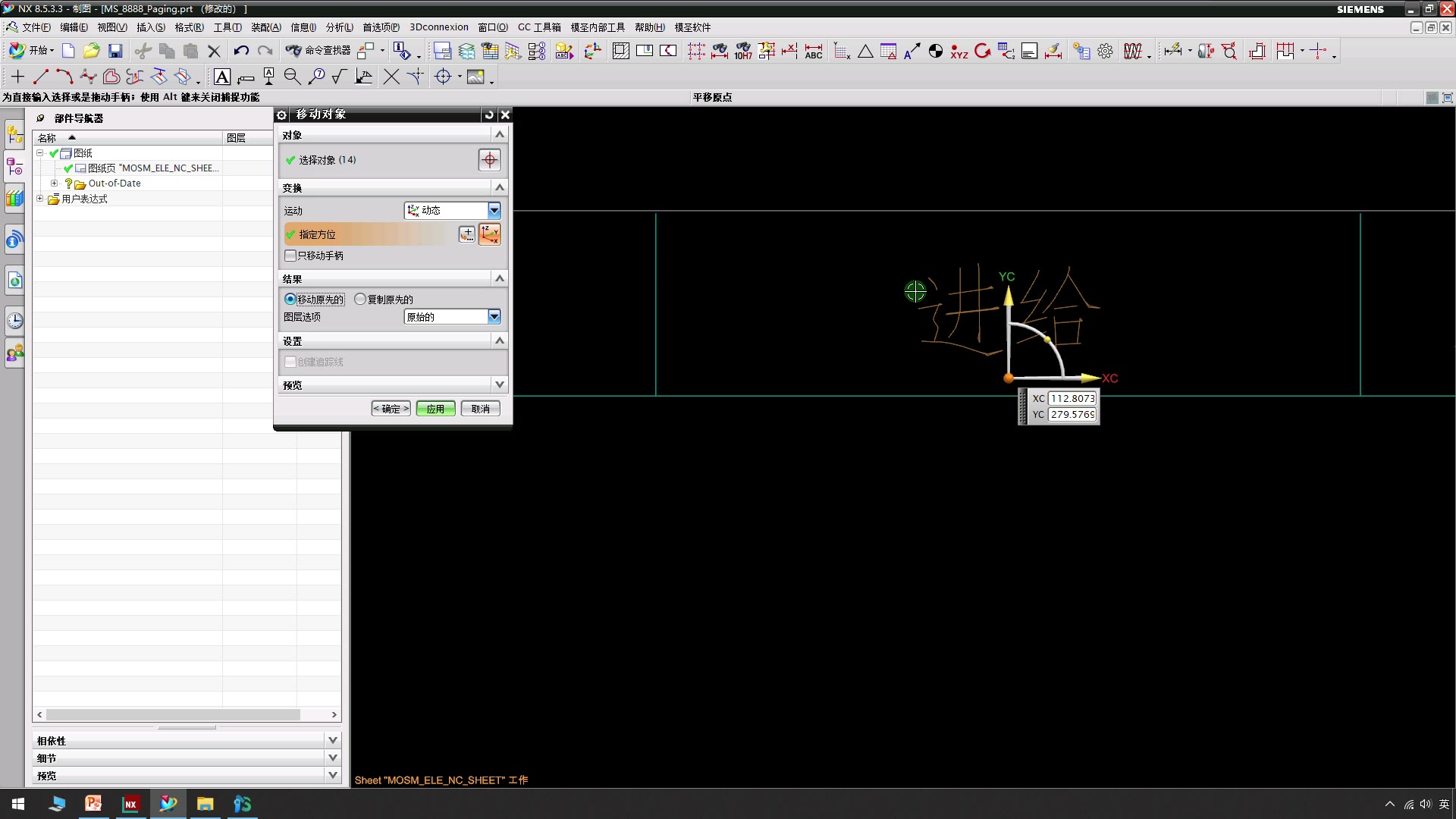Select the 移动原先的 radio button

click(290, 300)
